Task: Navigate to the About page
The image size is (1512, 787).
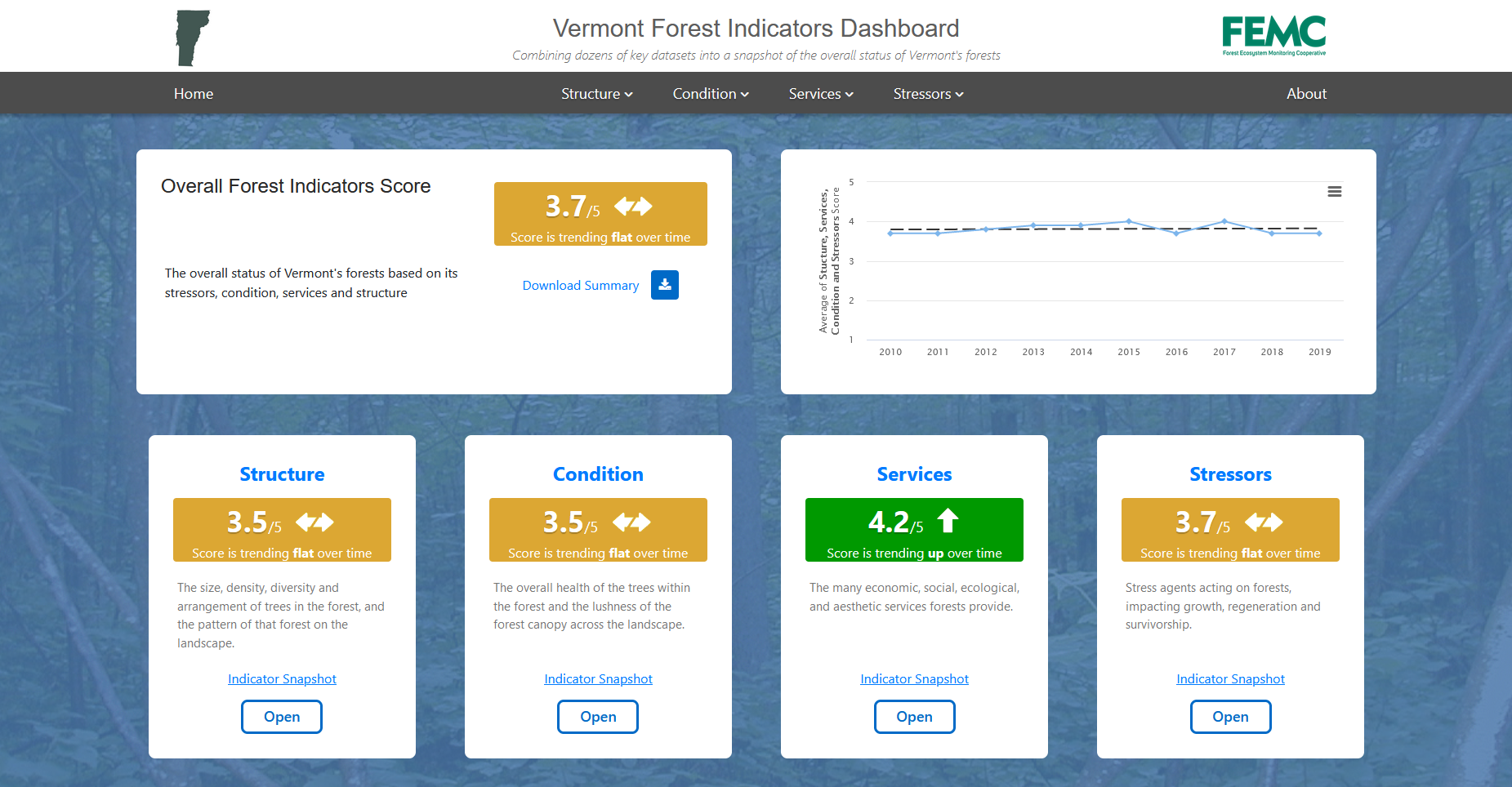Action: pyautogui.click(x=1305, y=93)
